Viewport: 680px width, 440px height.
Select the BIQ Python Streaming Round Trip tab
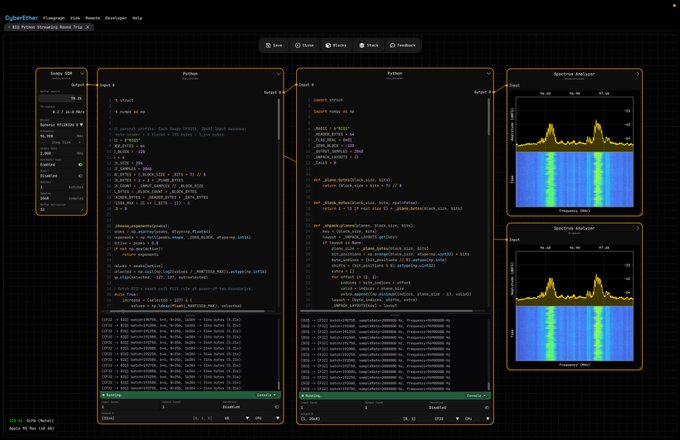pos(47,27)
